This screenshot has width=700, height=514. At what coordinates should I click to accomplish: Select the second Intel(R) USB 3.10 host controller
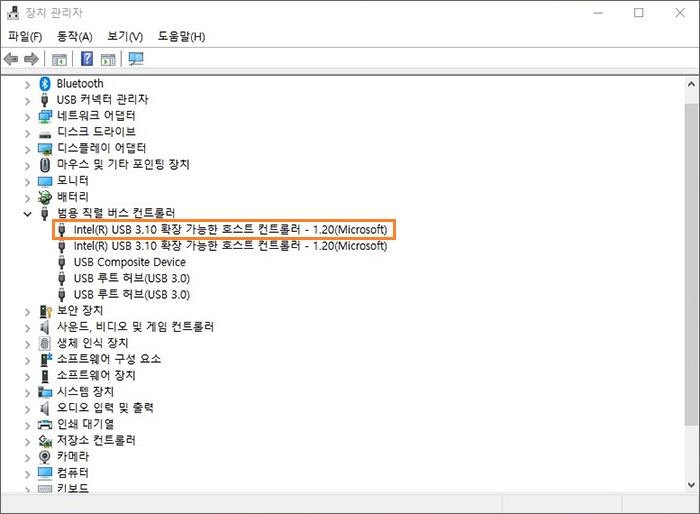pyautogui.click(x=230, y=246)
